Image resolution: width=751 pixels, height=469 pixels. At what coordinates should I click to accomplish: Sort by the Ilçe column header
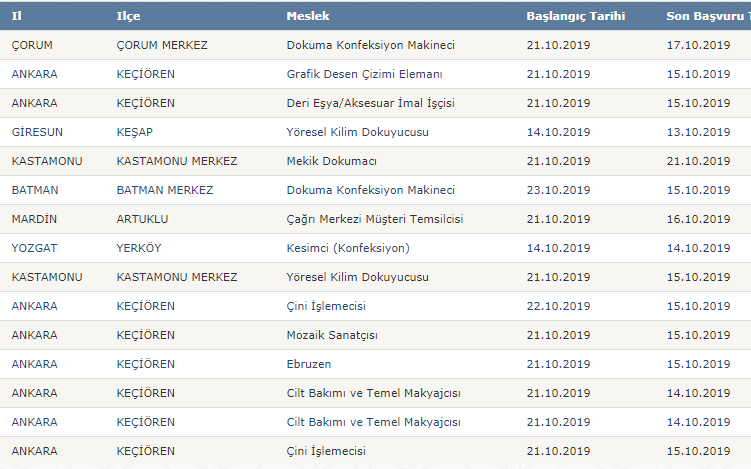tap(128, 16)
